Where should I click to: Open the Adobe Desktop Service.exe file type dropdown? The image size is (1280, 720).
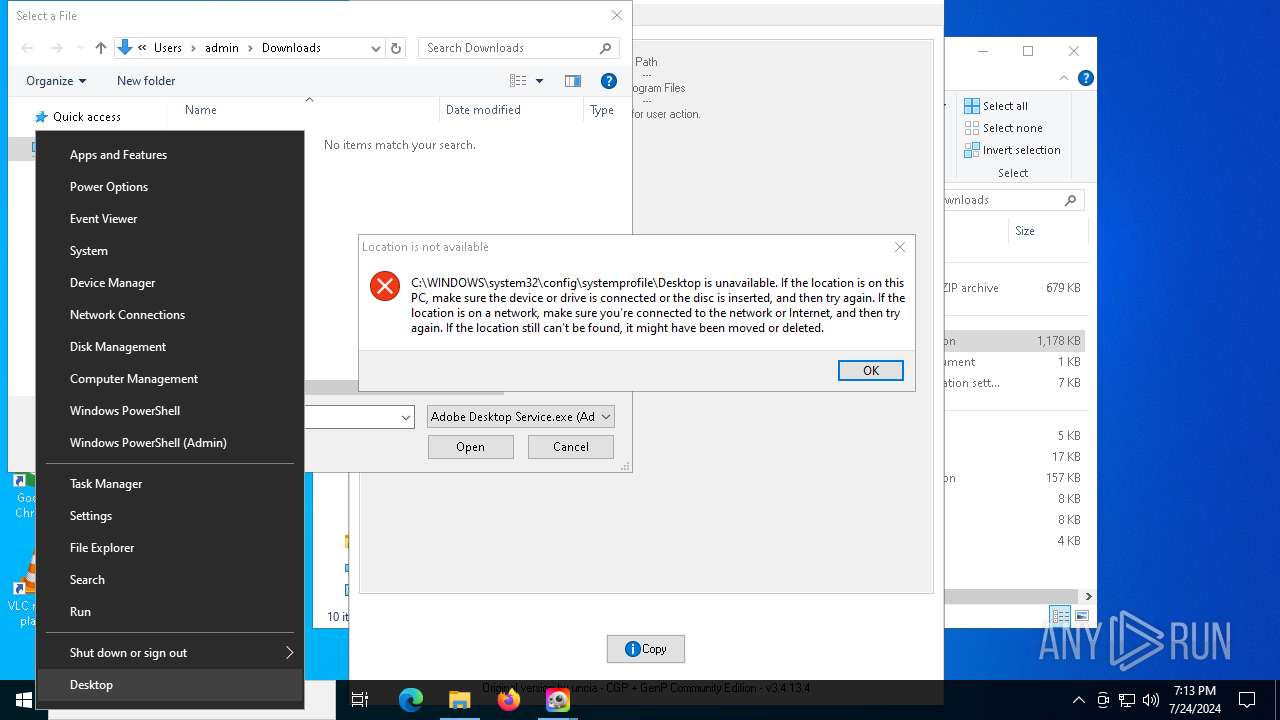click(520, 417)
